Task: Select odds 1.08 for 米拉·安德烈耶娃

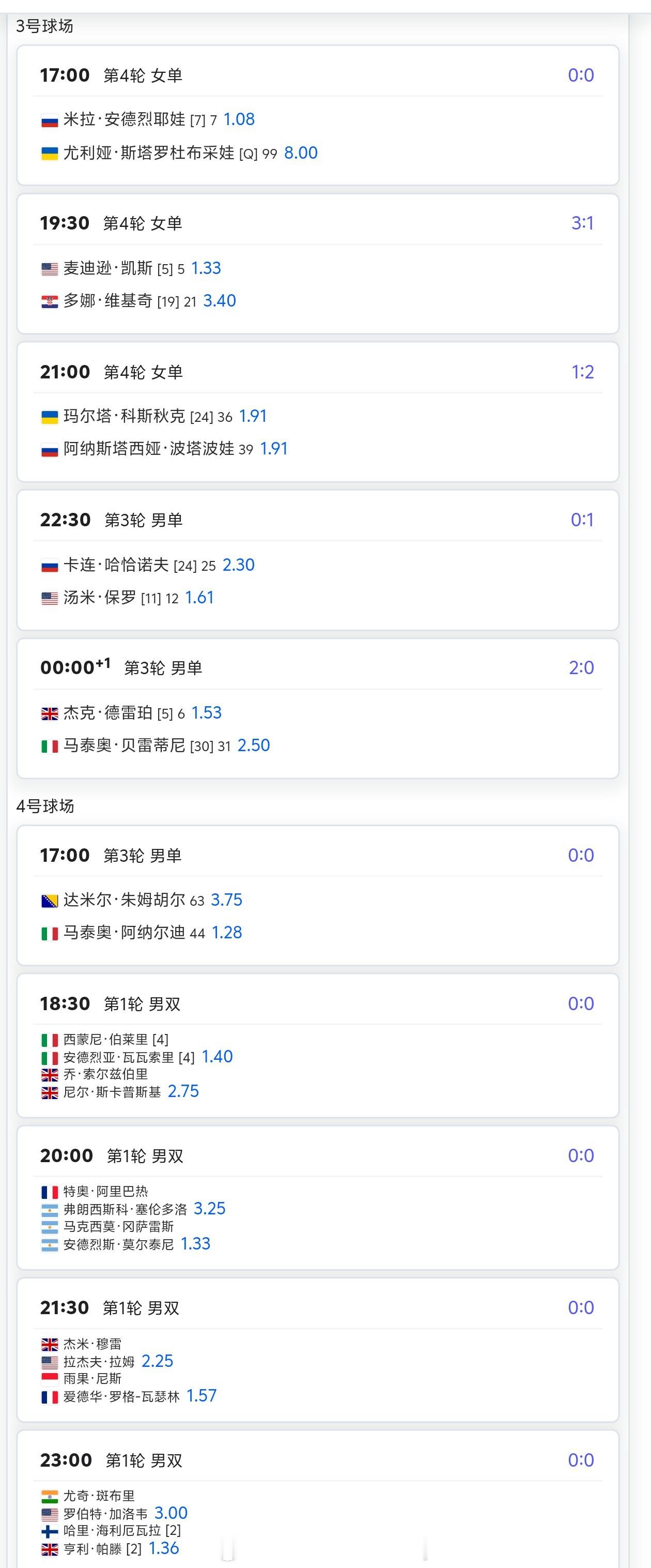Action: tap(239, 119)
